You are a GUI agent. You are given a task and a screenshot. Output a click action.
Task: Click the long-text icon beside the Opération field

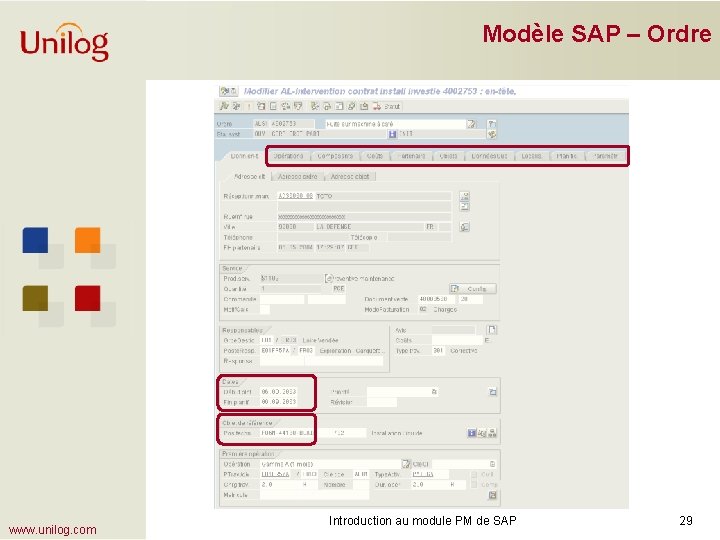click(405, 464)
